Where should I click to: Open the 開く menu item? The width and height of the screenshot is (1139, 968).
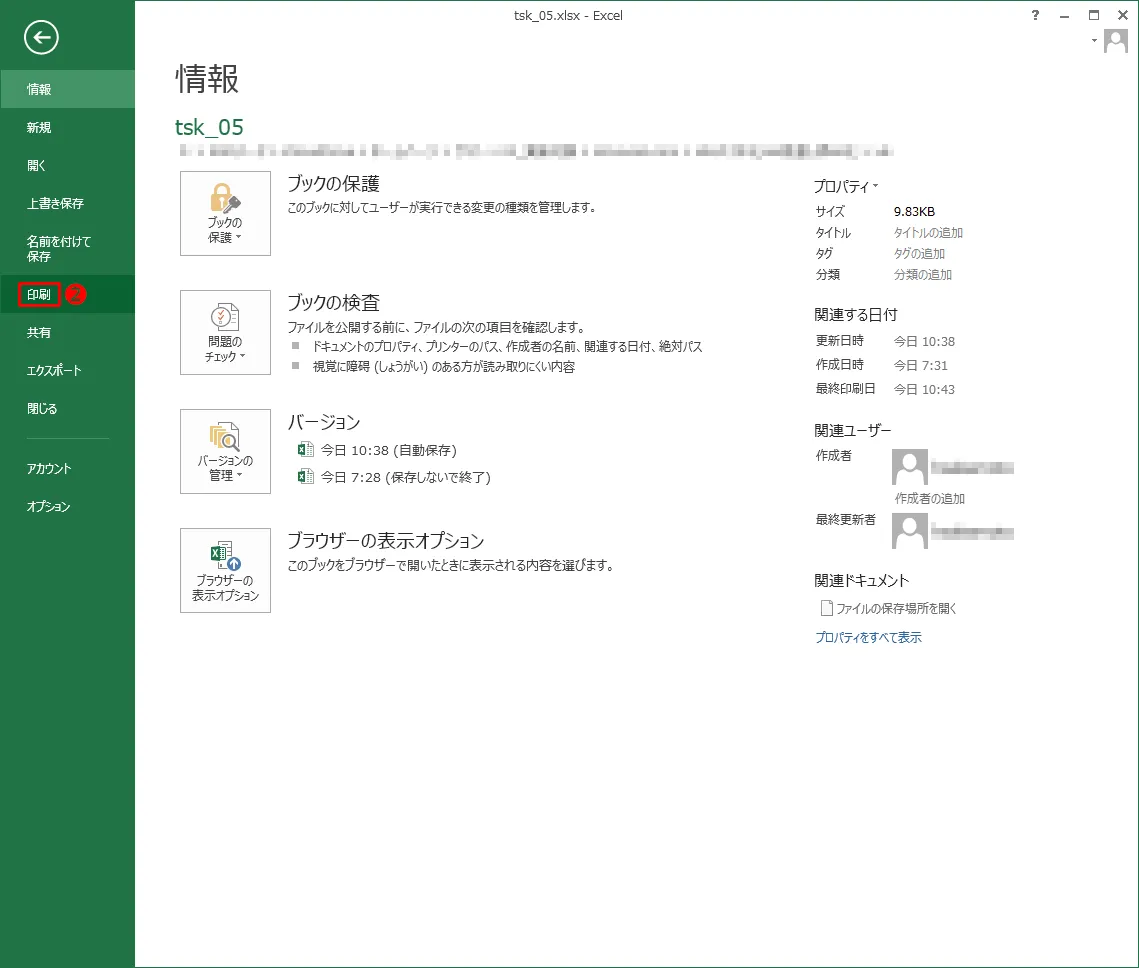[67, 166]
